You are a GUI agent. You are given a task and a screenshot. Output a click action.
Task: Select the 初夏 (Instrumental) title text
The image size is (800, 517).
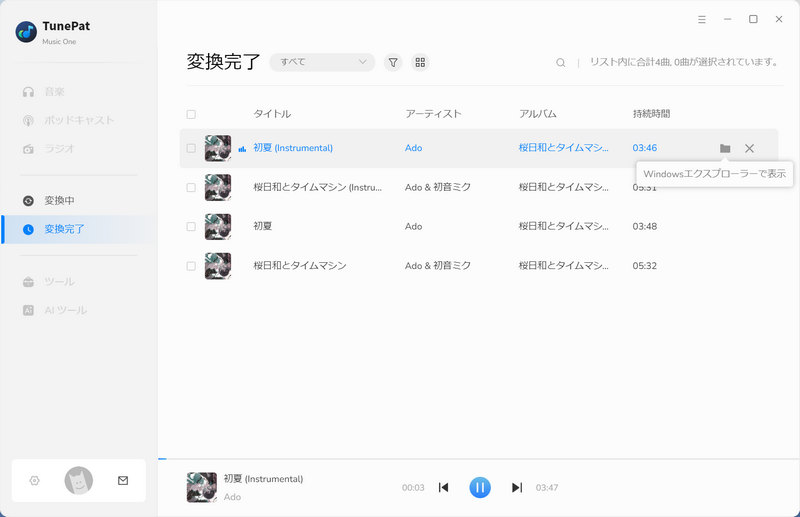pos(293,148)
